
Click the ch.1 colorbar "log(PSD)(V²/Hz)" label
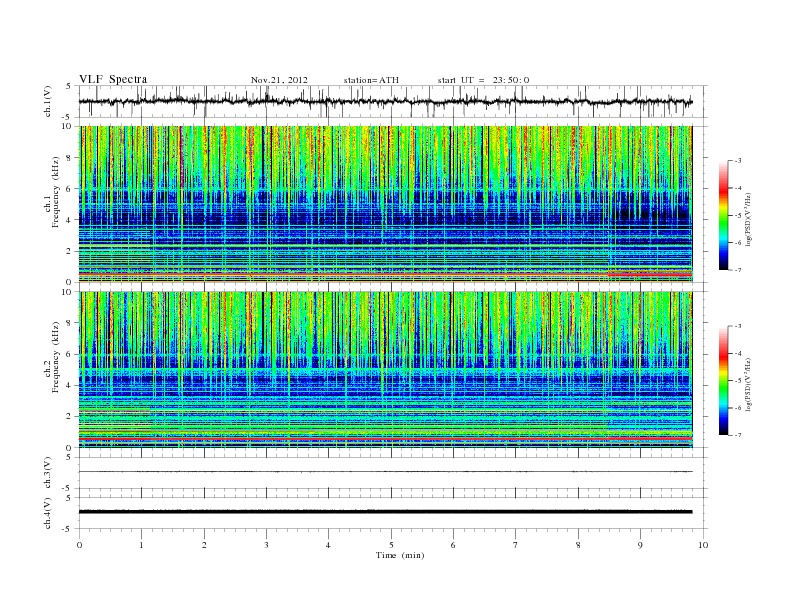[x=748, y=220]
